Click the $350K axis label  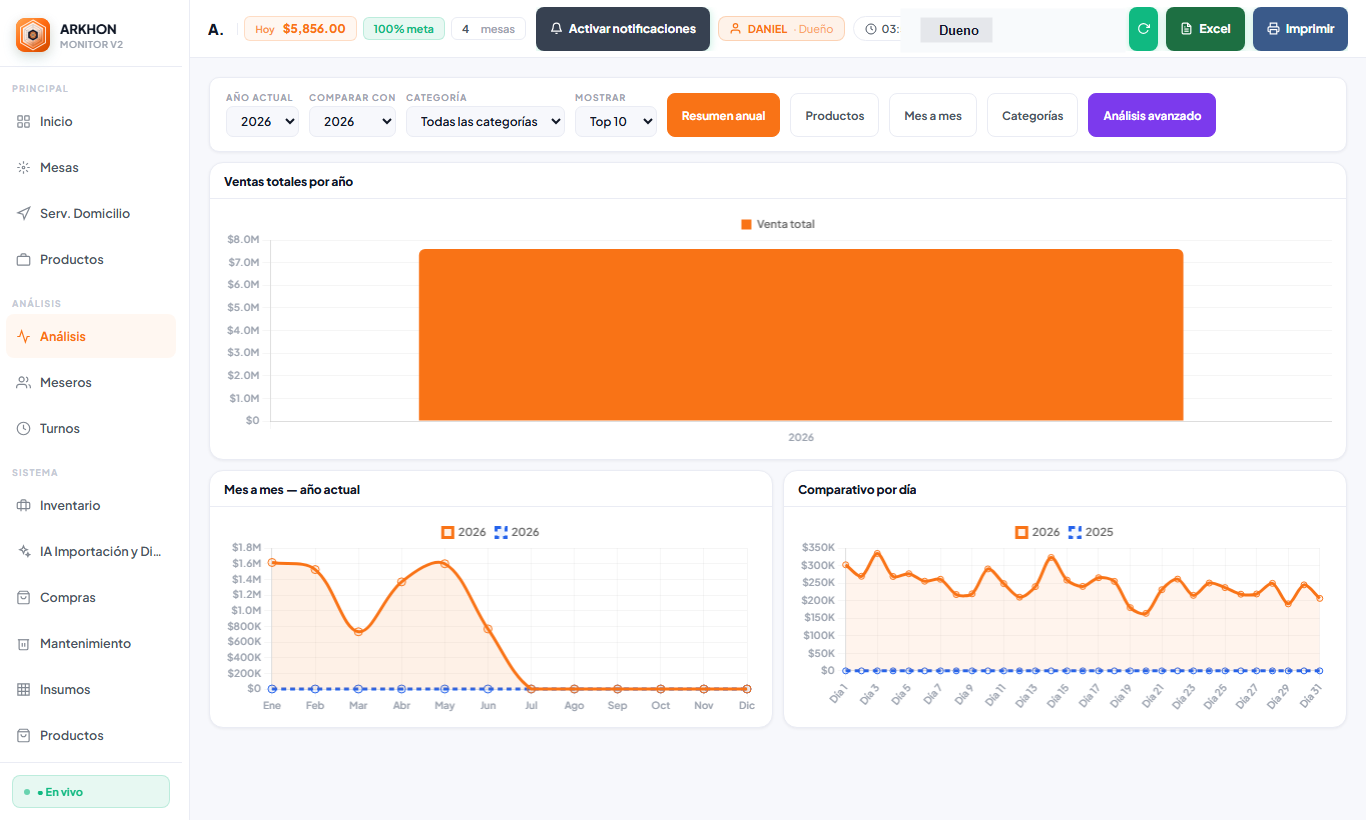(x=818, y=547)
